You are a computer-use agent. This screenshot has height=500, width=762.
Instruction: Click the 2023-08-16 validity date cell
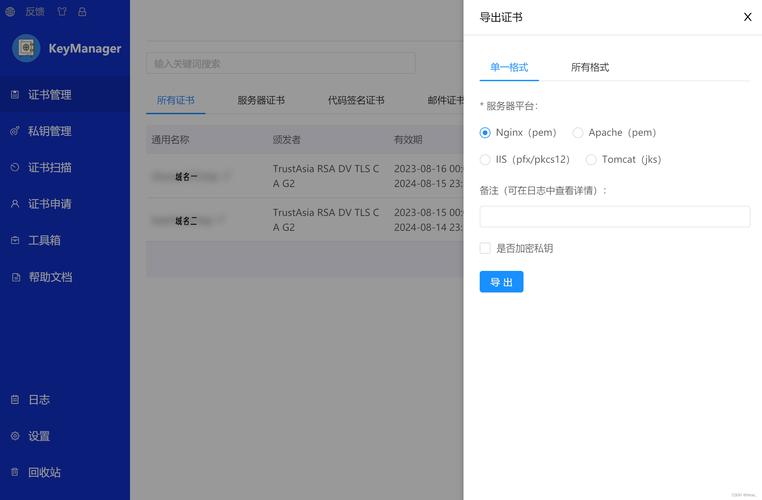point(428,176)
